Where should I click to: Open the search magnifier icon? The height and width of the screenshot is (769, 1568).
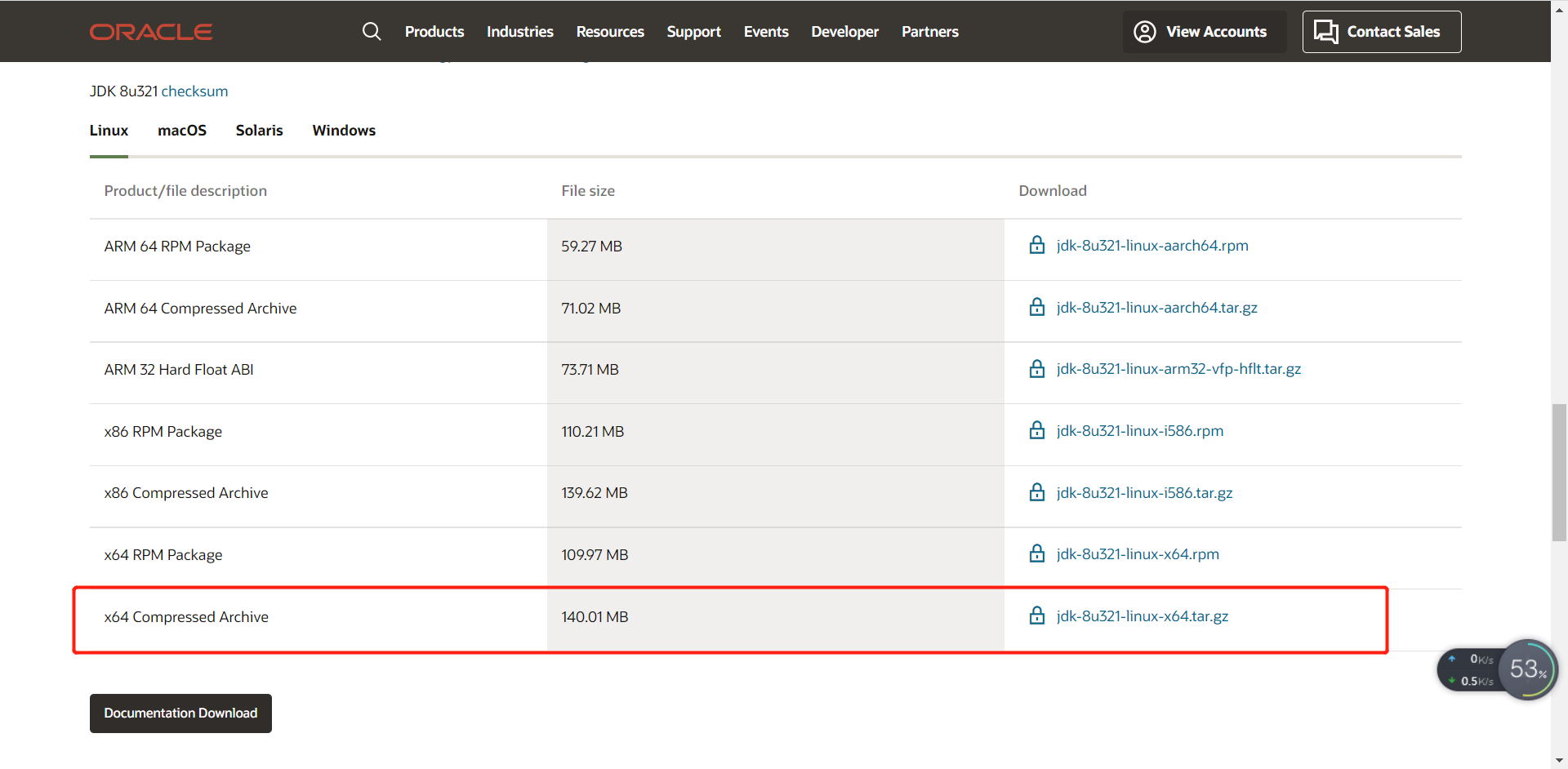372,31
